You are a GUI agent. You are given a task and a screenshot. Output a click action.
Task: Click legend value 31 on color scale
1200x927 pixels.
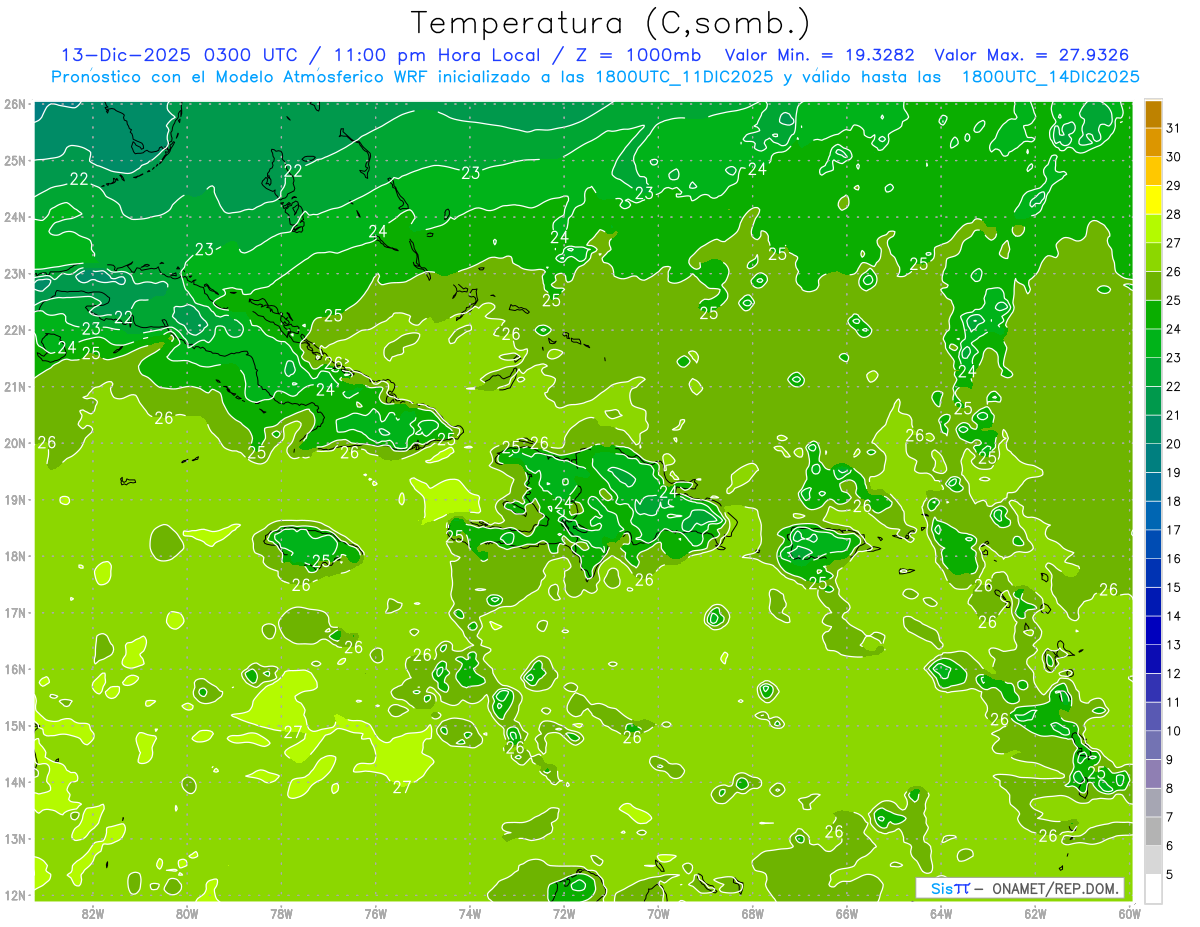[x=1173, y=128]
